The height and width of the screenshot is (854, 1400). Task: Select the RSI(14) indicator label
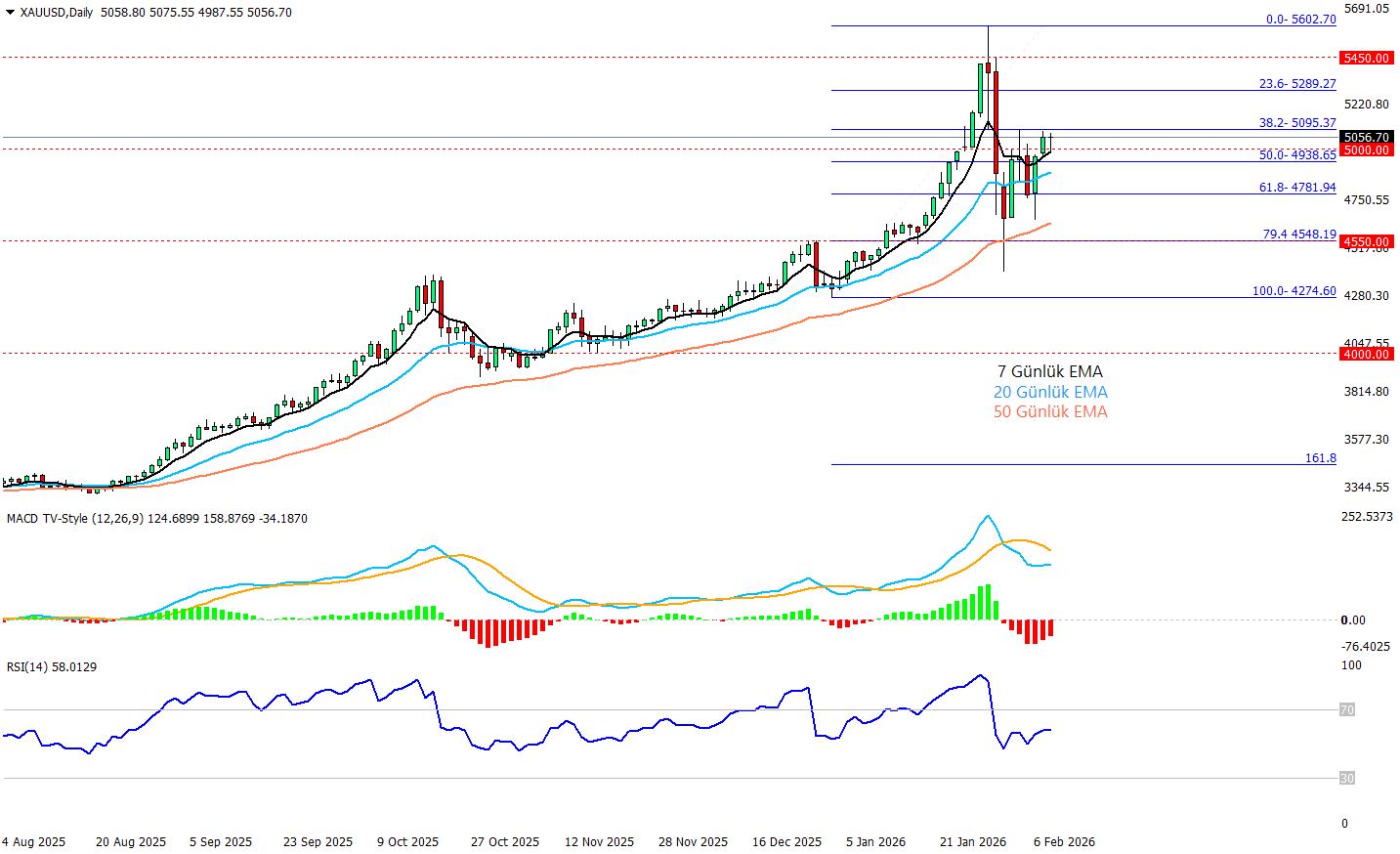(27, 667)
